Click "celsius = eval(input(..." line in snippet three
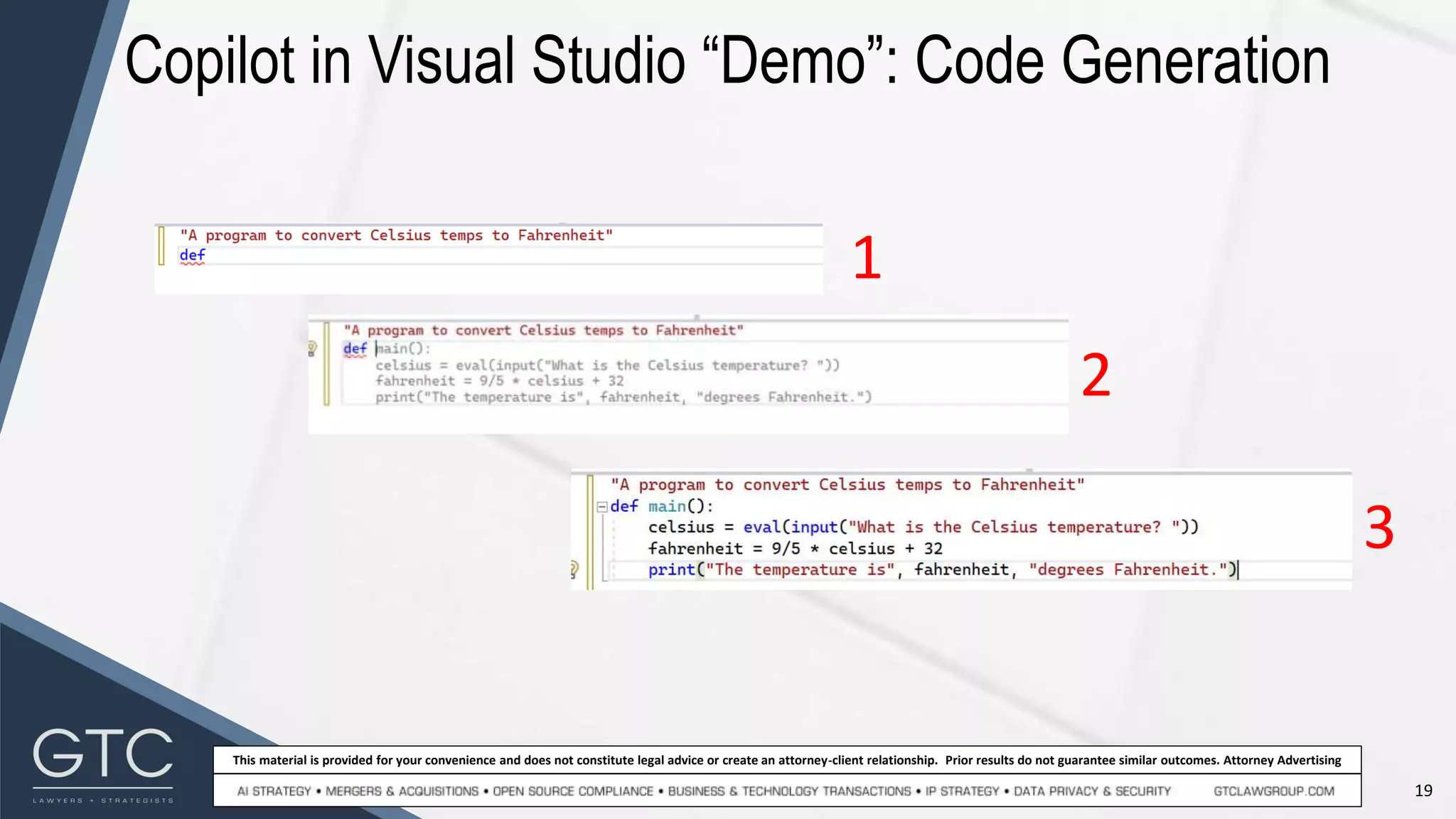The height and width of the screenshot is (819, 1456). click(x=924, y=528)
